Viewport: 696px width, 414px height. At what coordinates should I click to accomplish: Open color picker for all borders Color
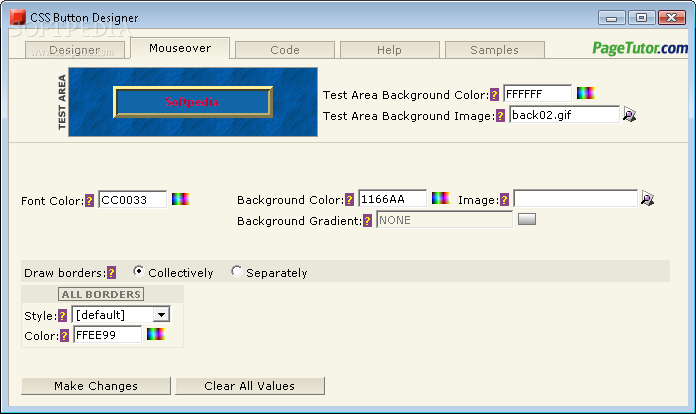156,334
